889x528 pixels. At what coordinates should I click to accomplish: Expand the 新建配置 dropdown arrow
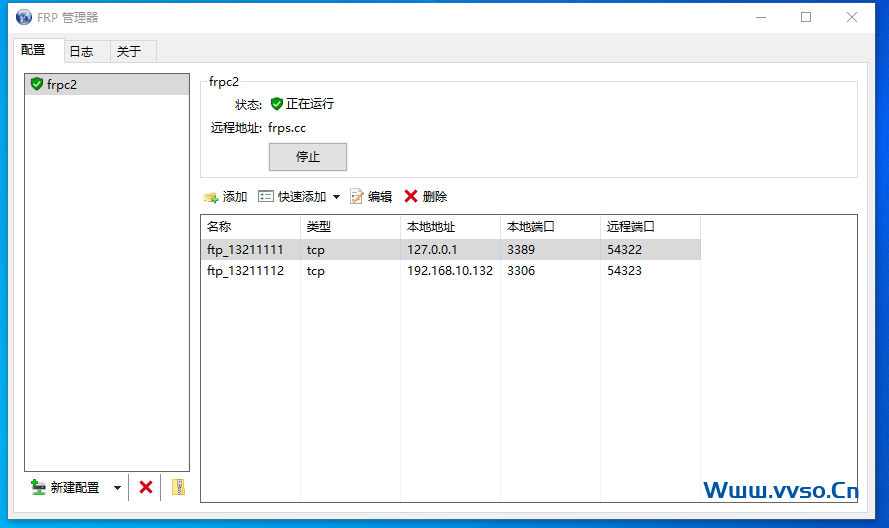pyautogui.click(x=117, y=488)
